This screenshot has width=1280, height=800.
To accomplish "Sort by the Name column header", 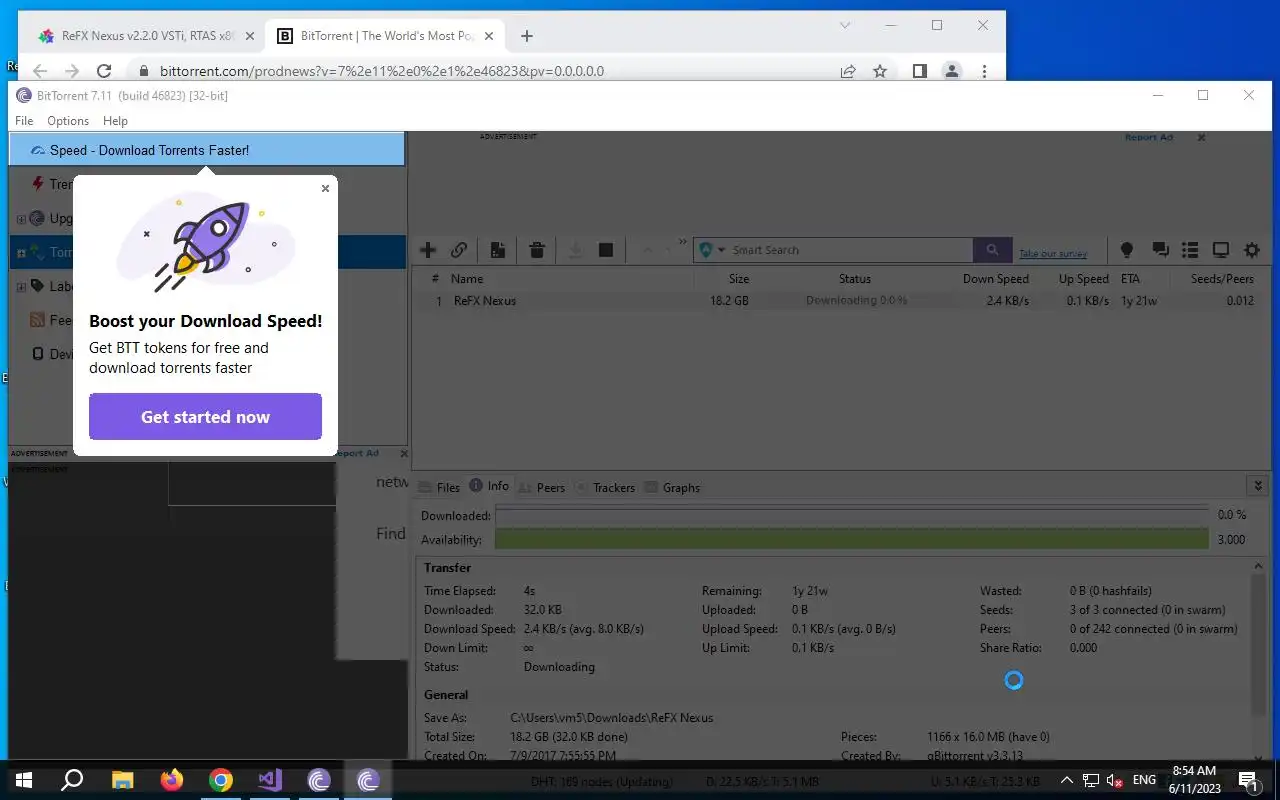I will click(x=466, y=279).
